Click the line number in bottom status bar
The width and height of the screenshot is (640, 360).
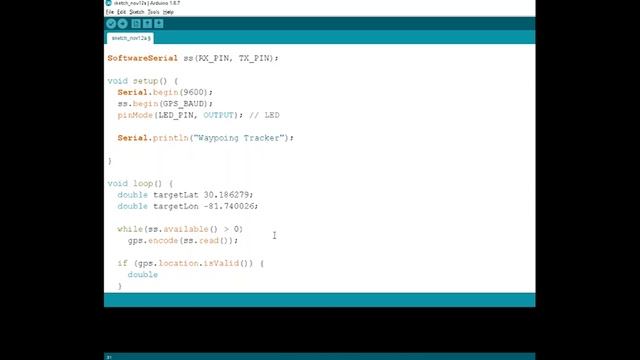109,357
